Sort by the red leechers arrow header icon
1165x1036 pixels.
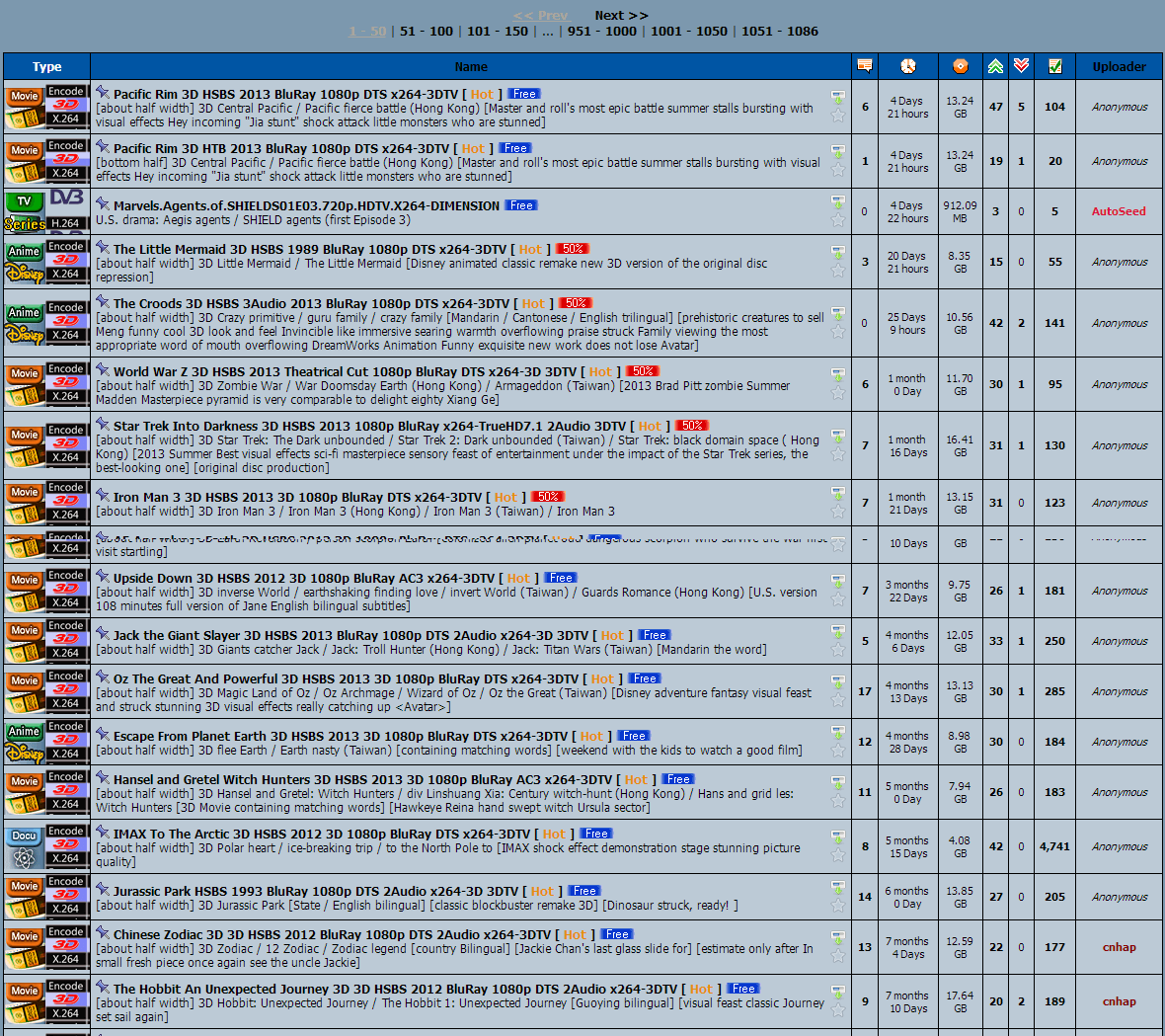pyautogui.click(x=1022, y=66)
